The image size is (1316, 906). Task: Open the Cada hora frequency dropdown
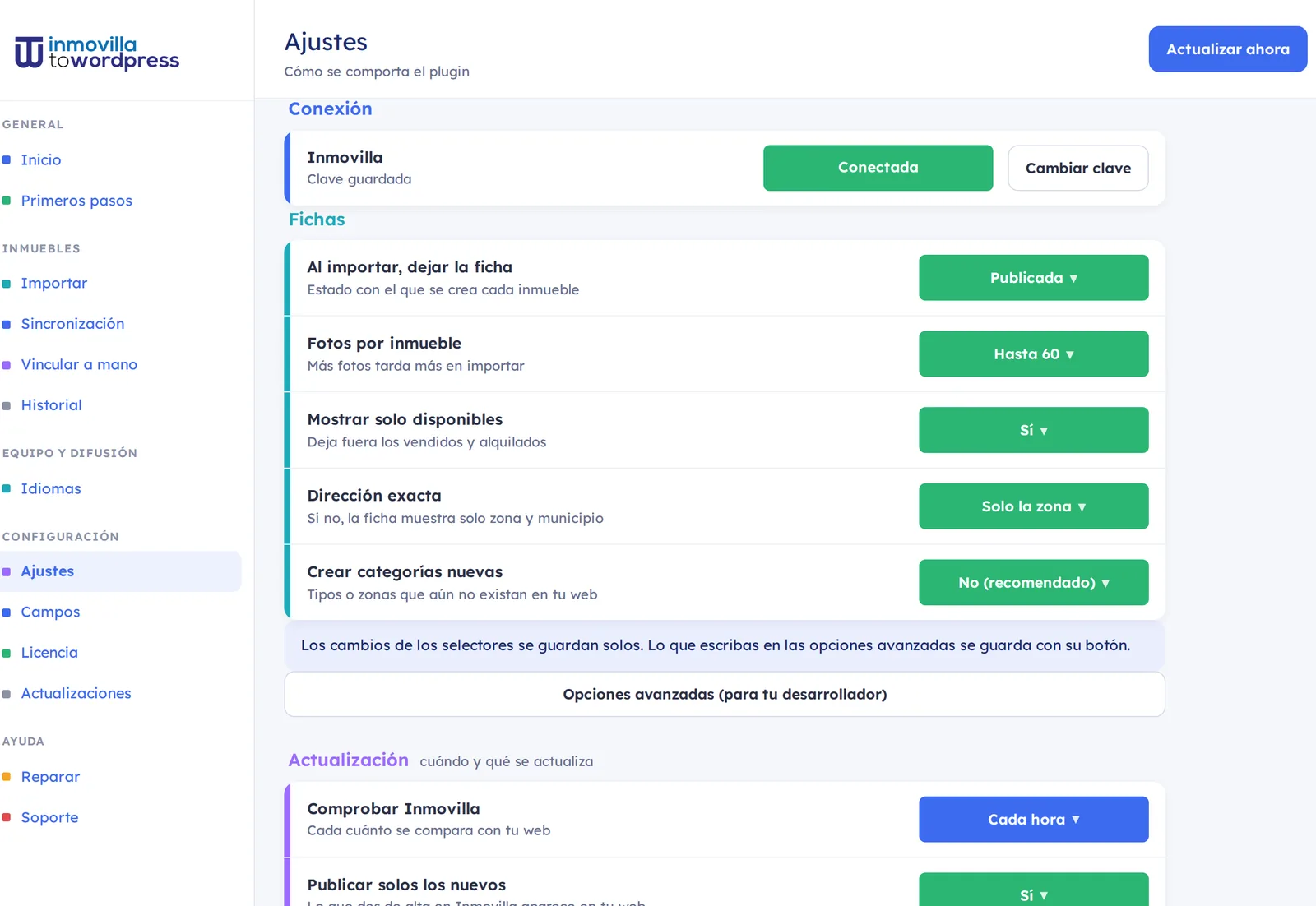pyautogui.click(x=1034, y=820)
